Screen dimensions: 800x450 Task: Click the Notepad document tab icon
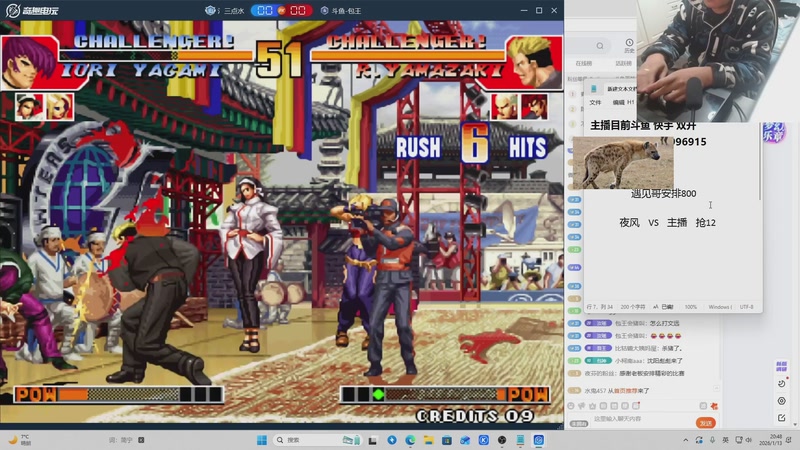coord(594,89)
